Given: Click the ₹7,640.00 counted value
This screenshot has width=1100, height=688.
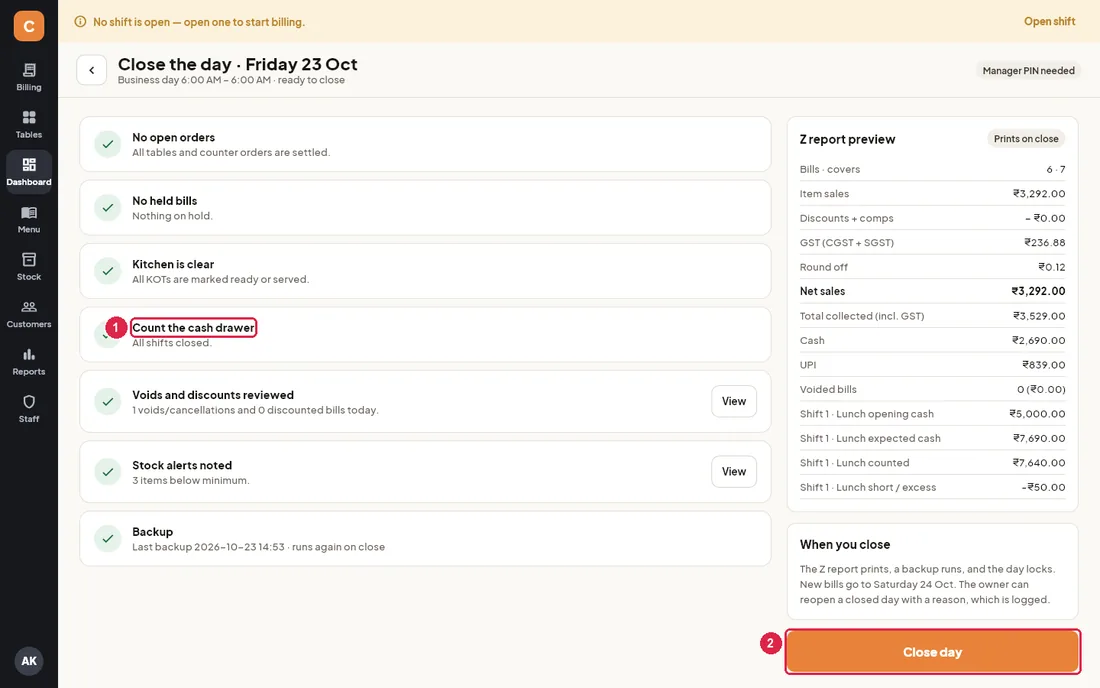Looking at the screenshot, I should tap(1039, 463).
